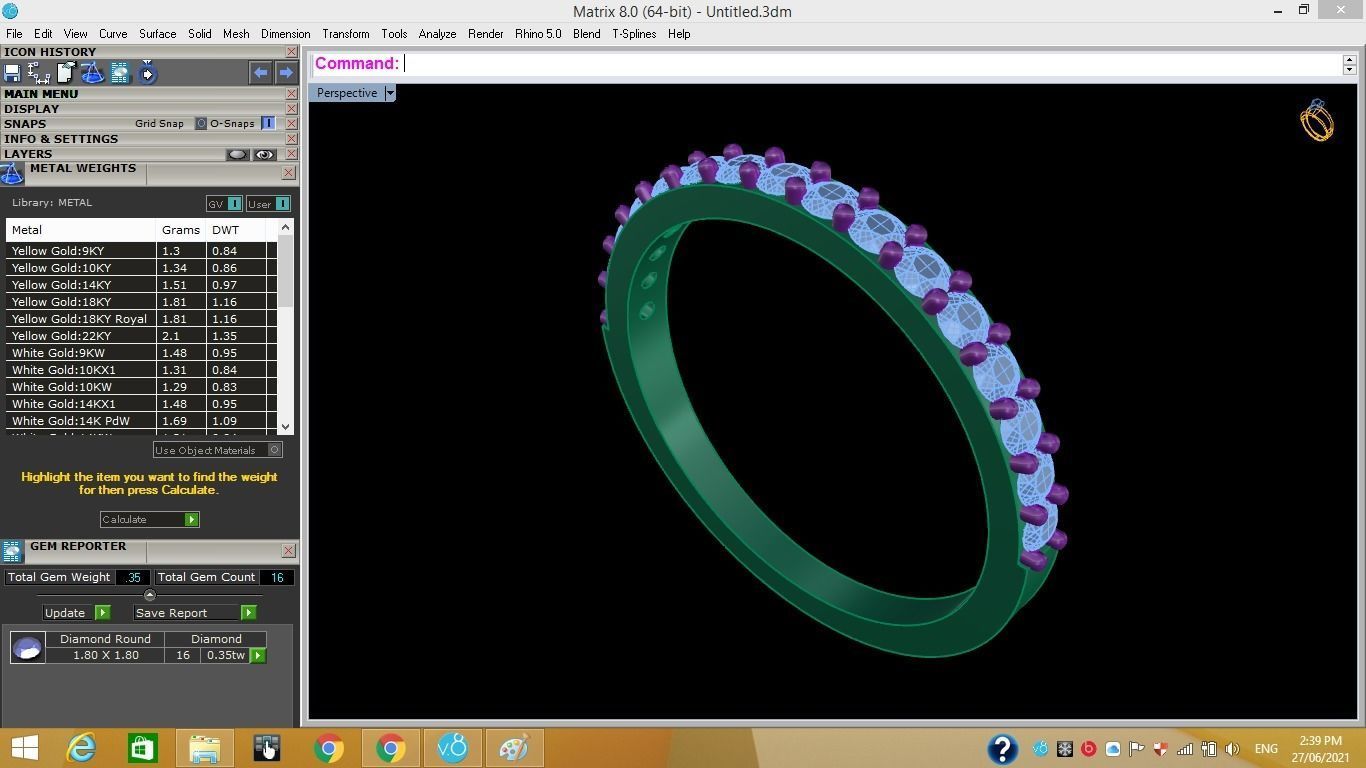Click the ring arrow icon in Icon History
Image resolution: width=1366 pixels, height=768 pixels.
(147, 73)
